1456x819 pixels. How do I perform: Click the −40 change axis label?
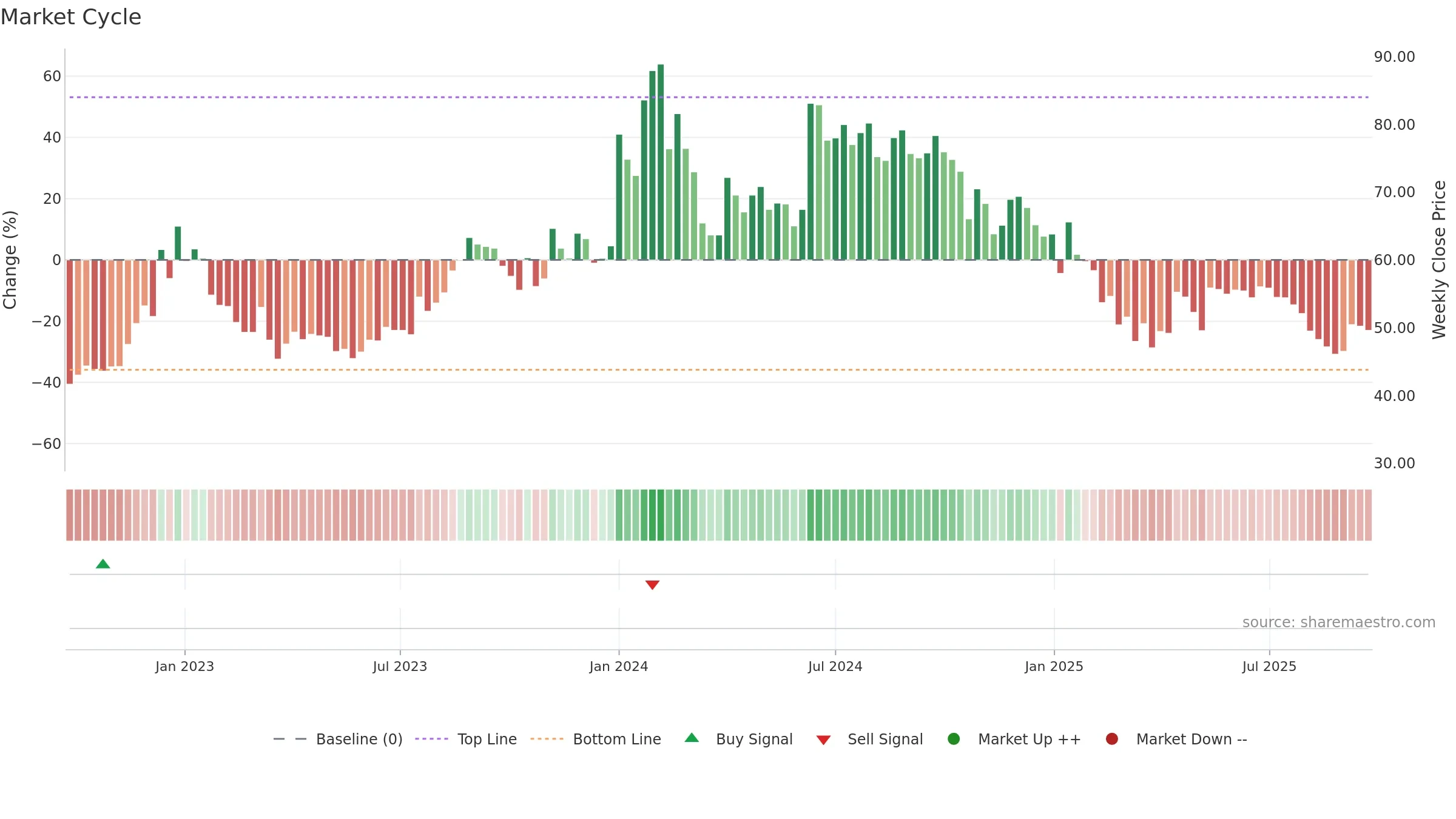pos(47,383)
